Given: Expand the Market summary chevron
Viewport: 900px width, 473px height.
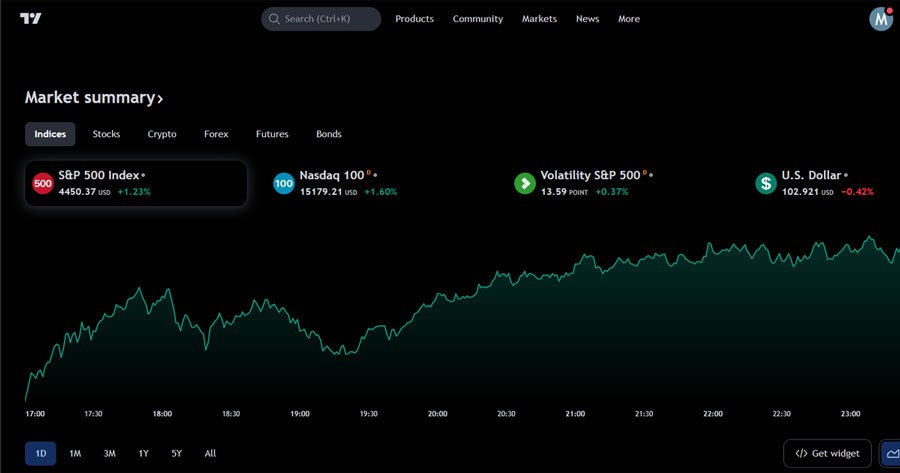Looking at the screenshot, I should [160, 98].
